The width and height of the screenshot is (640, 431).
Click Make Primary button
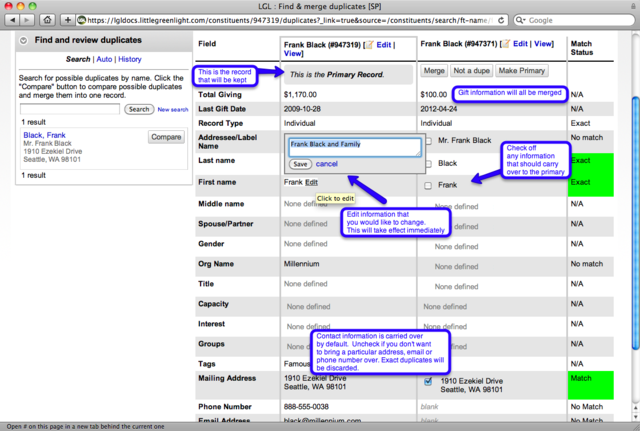point(522,71)
